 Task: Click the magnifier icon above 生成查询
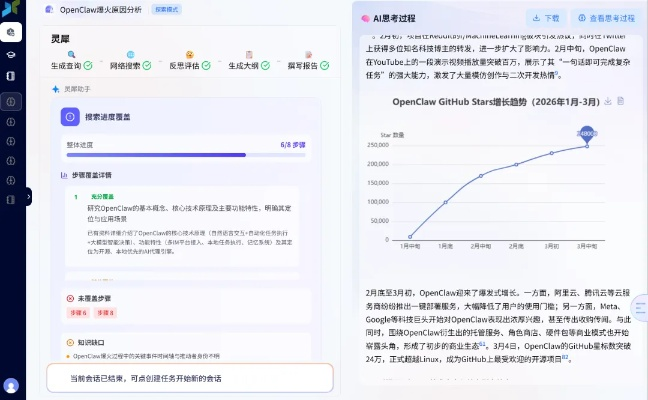point(71,55)
